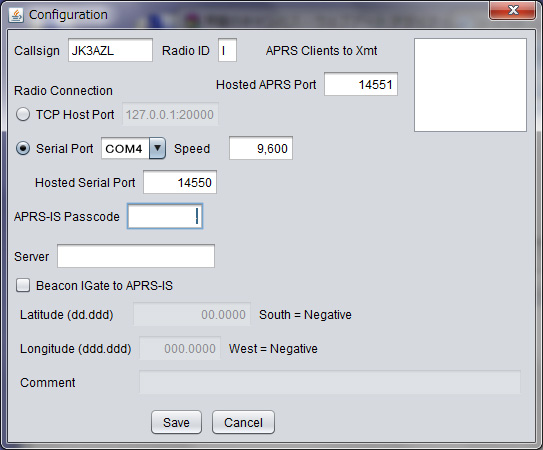This screenshot has width=543, height=450.
Task: Focus the Callsign field containing JK3AZL
Action: (x=110, y=50)
